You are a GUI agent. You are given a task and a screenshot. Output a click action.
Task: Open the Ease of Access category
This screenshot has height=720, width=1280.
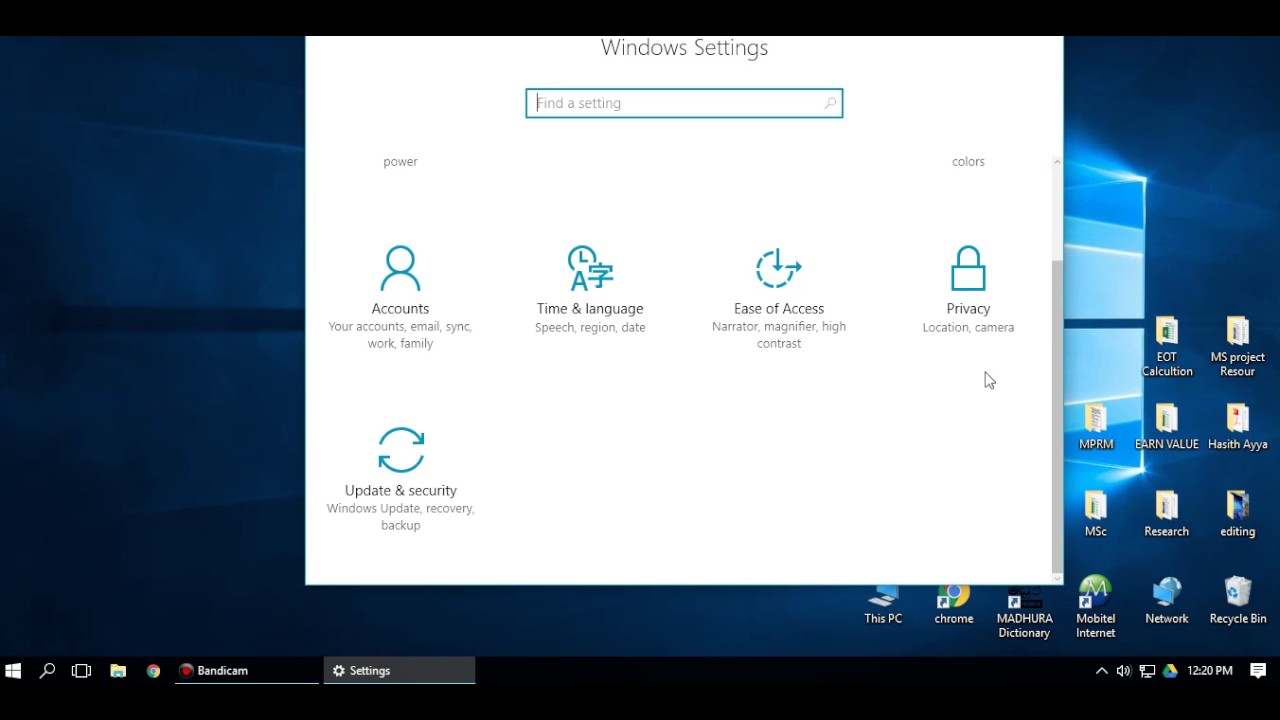[779, 297]
